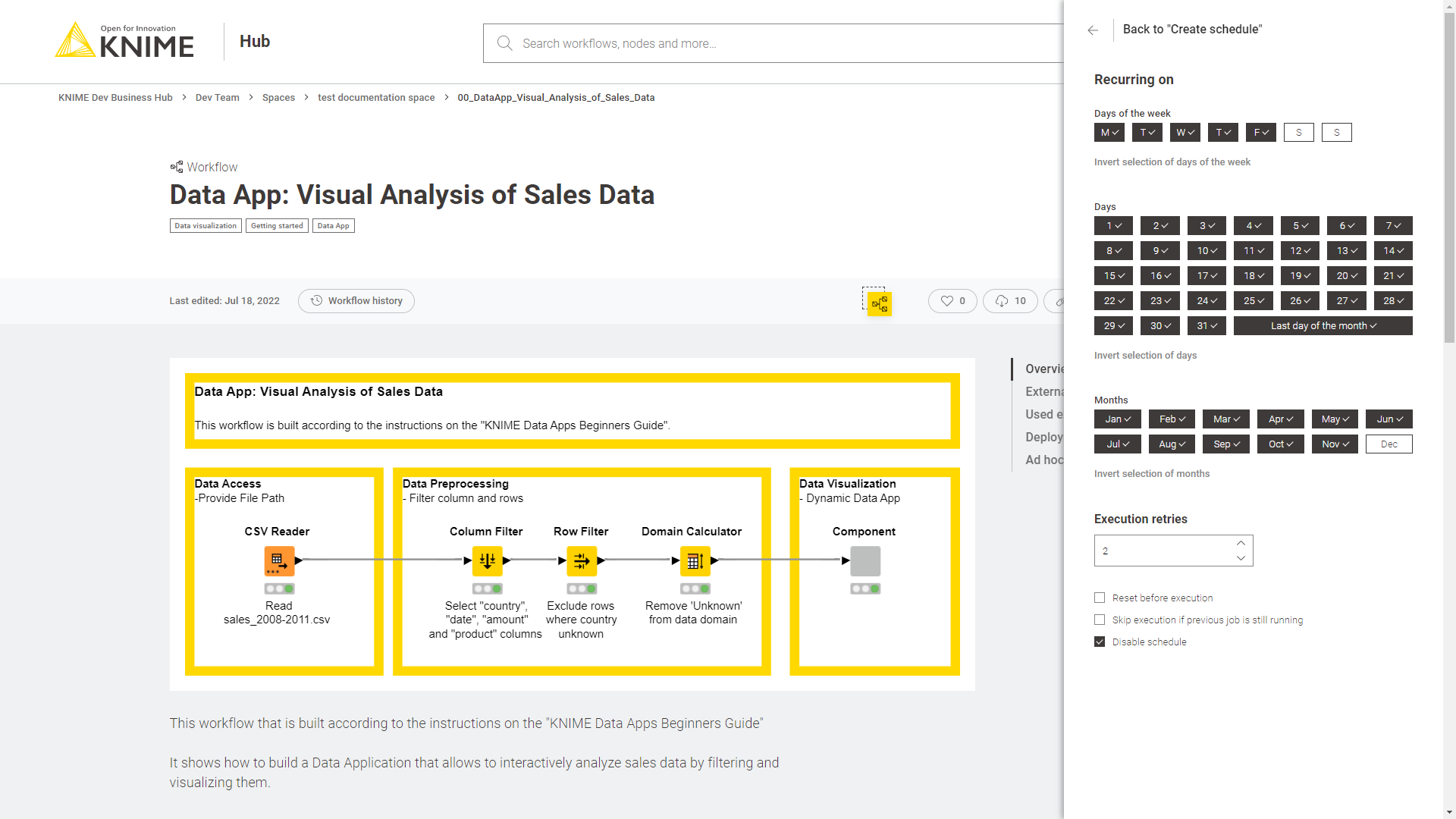Click the downloads count 10 button
The width and height of the screenshot is (1456, 819).
1010,301
